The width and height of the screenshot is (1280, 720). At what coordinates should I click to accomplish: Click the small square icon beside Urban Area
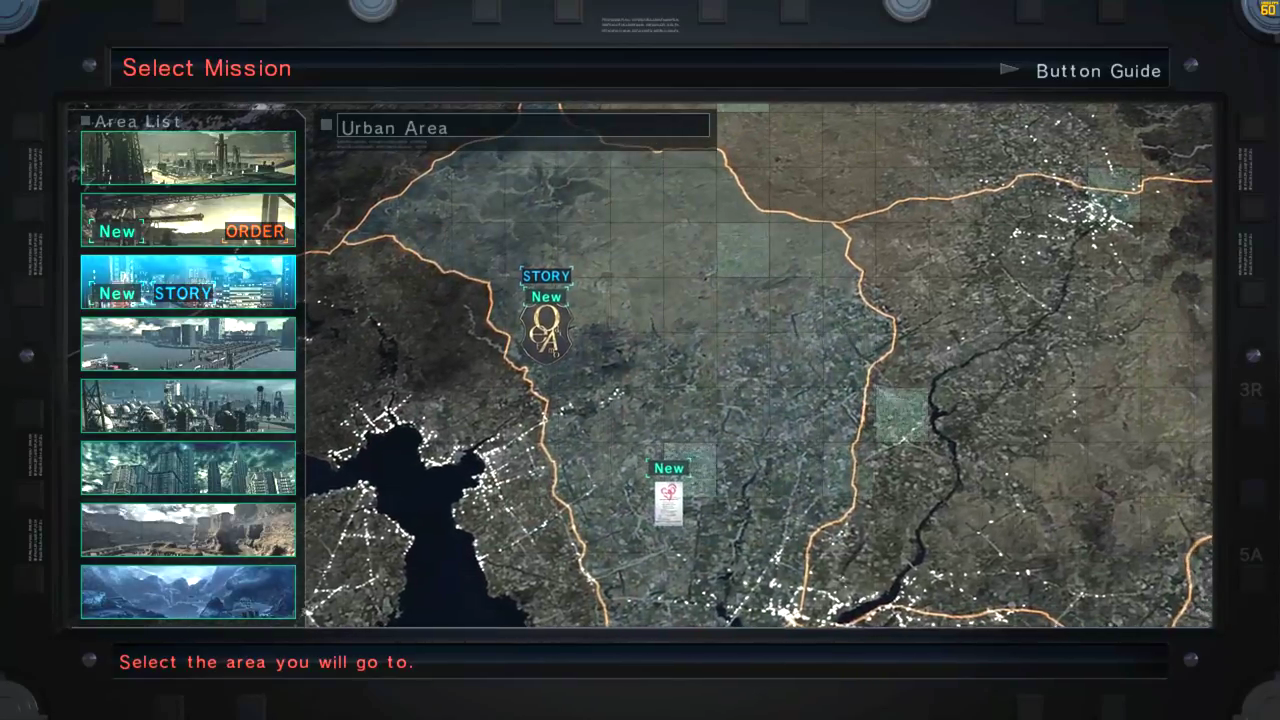tap(326, 125)
